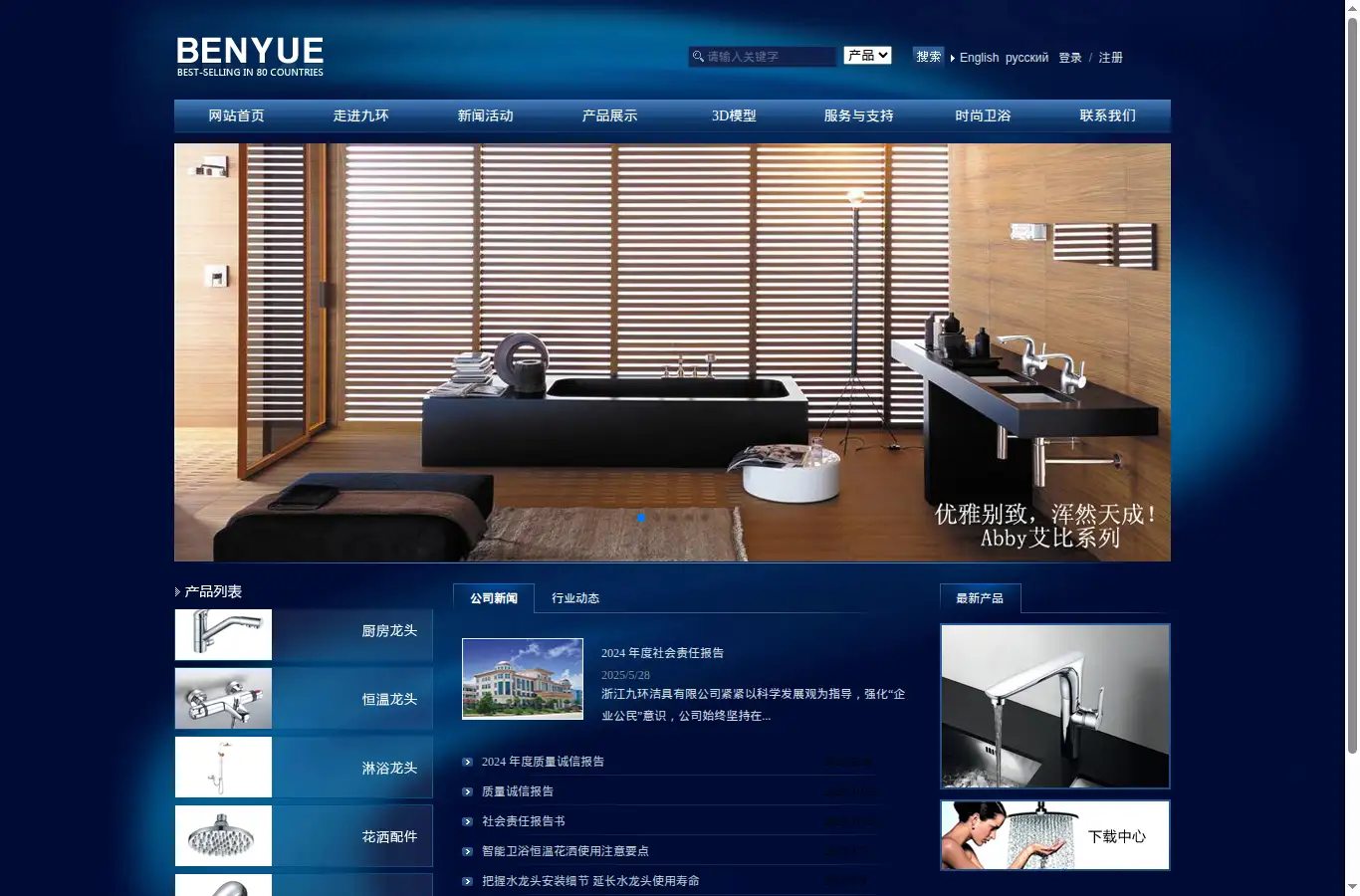Click the shower column thumbnail image
Image resolution: width=1360 pixels, height=896 pixels.
click(x=223, y=767)
